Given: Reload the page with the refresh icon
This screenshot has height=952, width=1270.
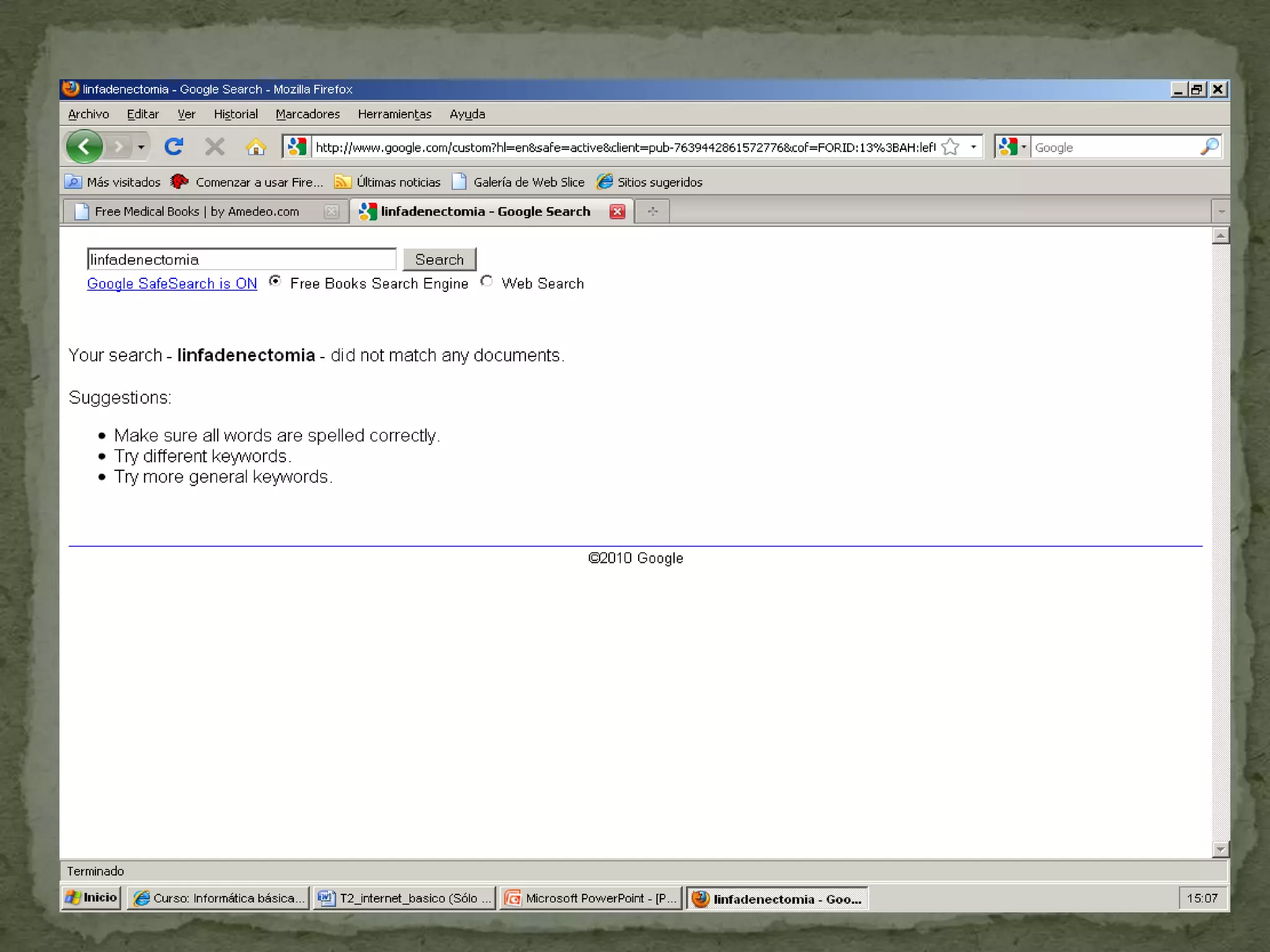Looking at the screenshot, I should (x=174, y=147).
